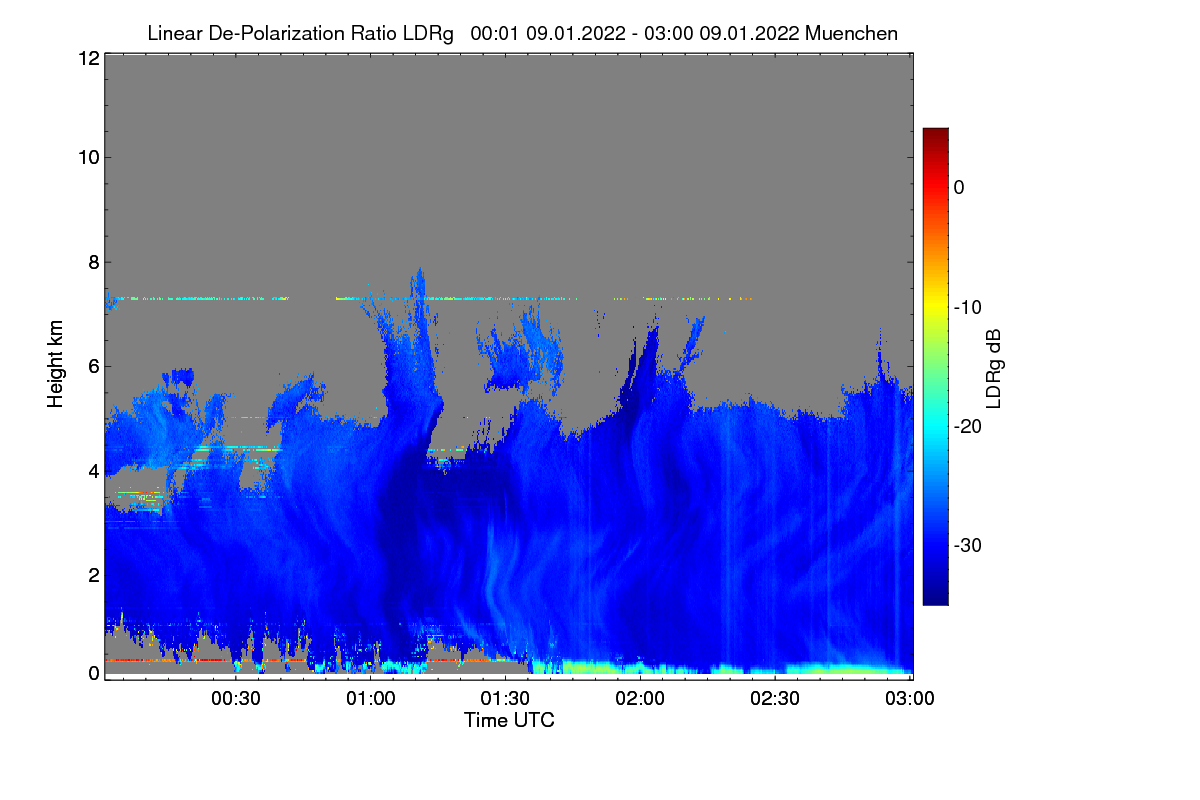Click the 'Muenchen' station name in title
The image size is (1200, 800).
coord(851,33)
